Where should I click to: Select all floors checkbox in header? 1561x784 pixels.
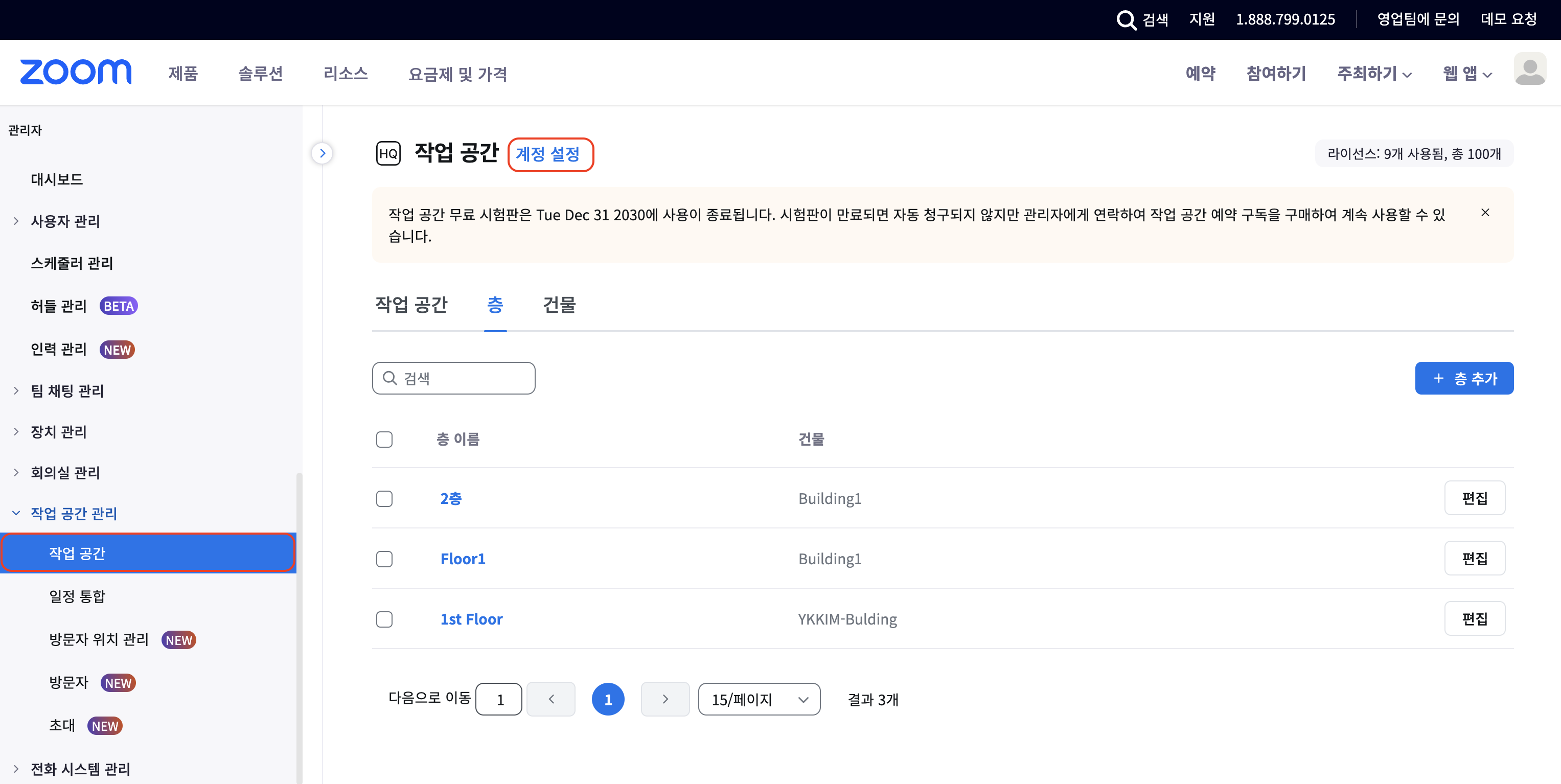384,439
